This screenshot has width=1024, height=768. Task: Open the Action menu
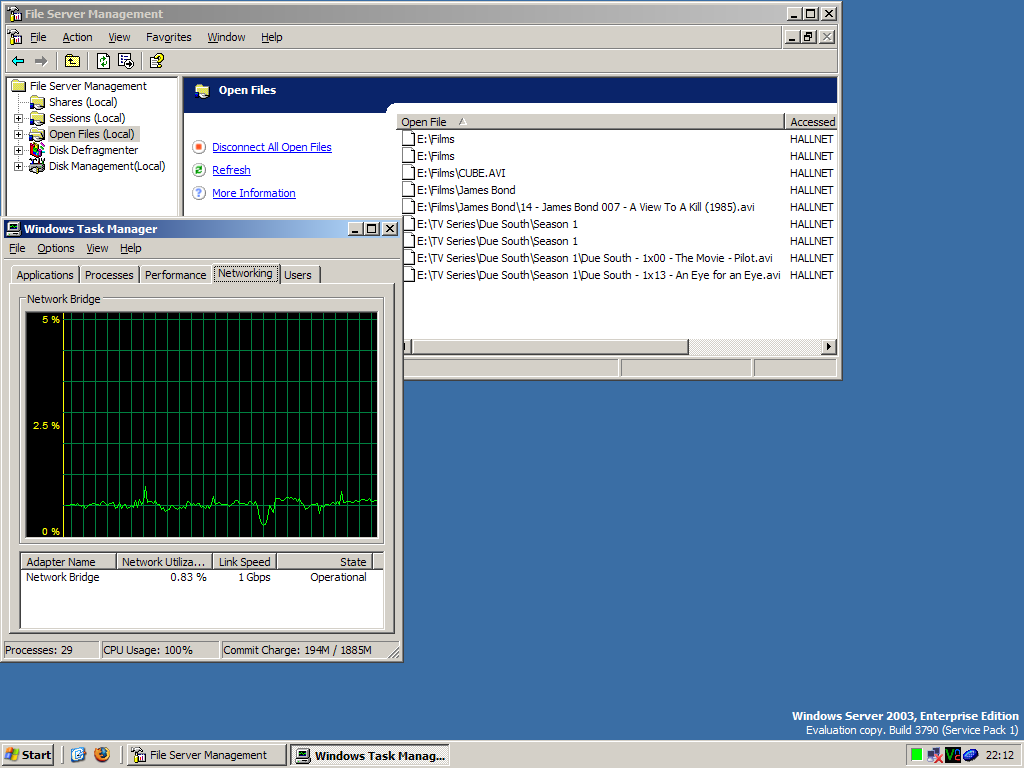(77, 37)
